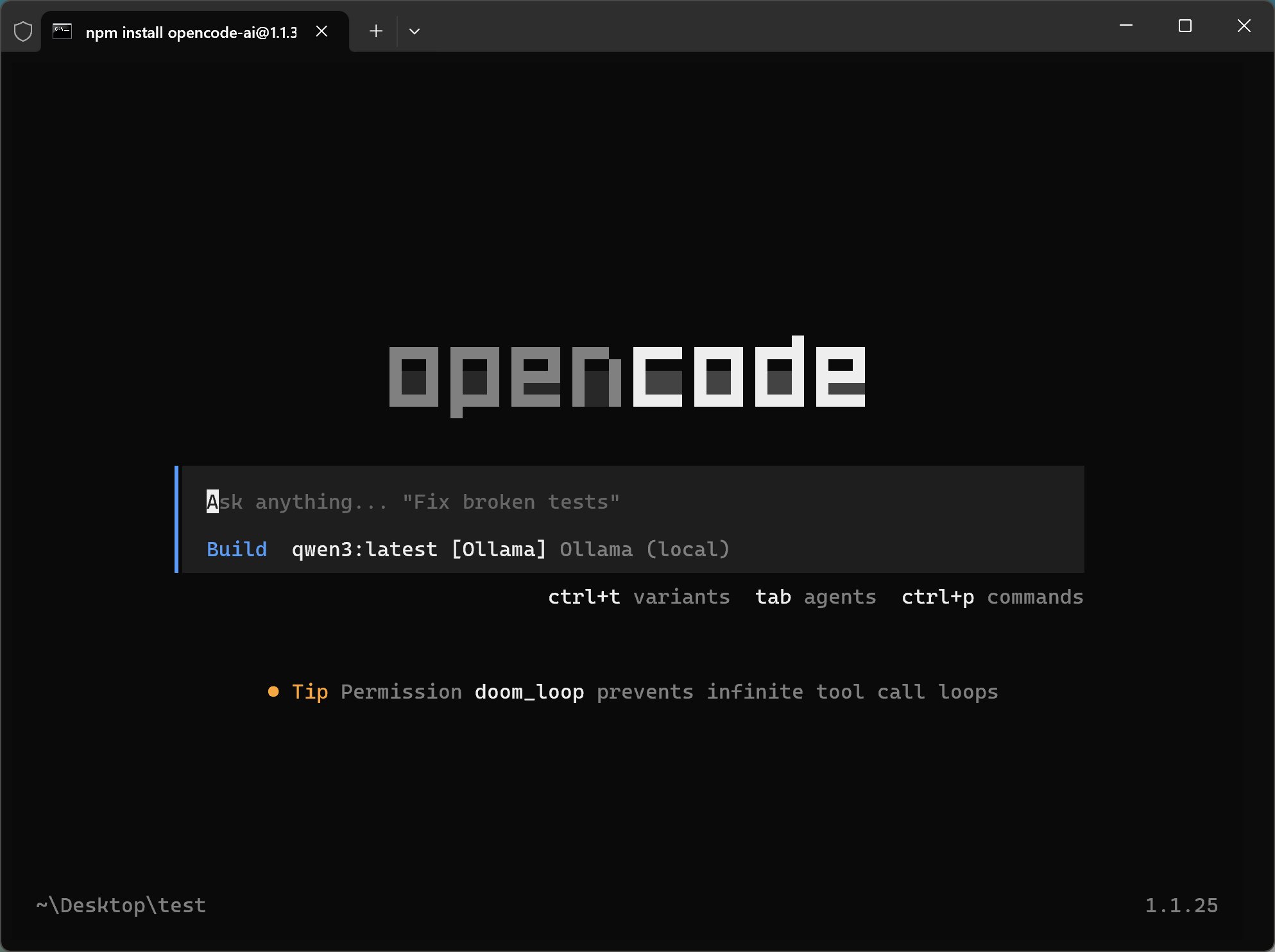
Task: Click the ctrl+t variants hint
Action: pyautogui.click(x=638, y=597)
